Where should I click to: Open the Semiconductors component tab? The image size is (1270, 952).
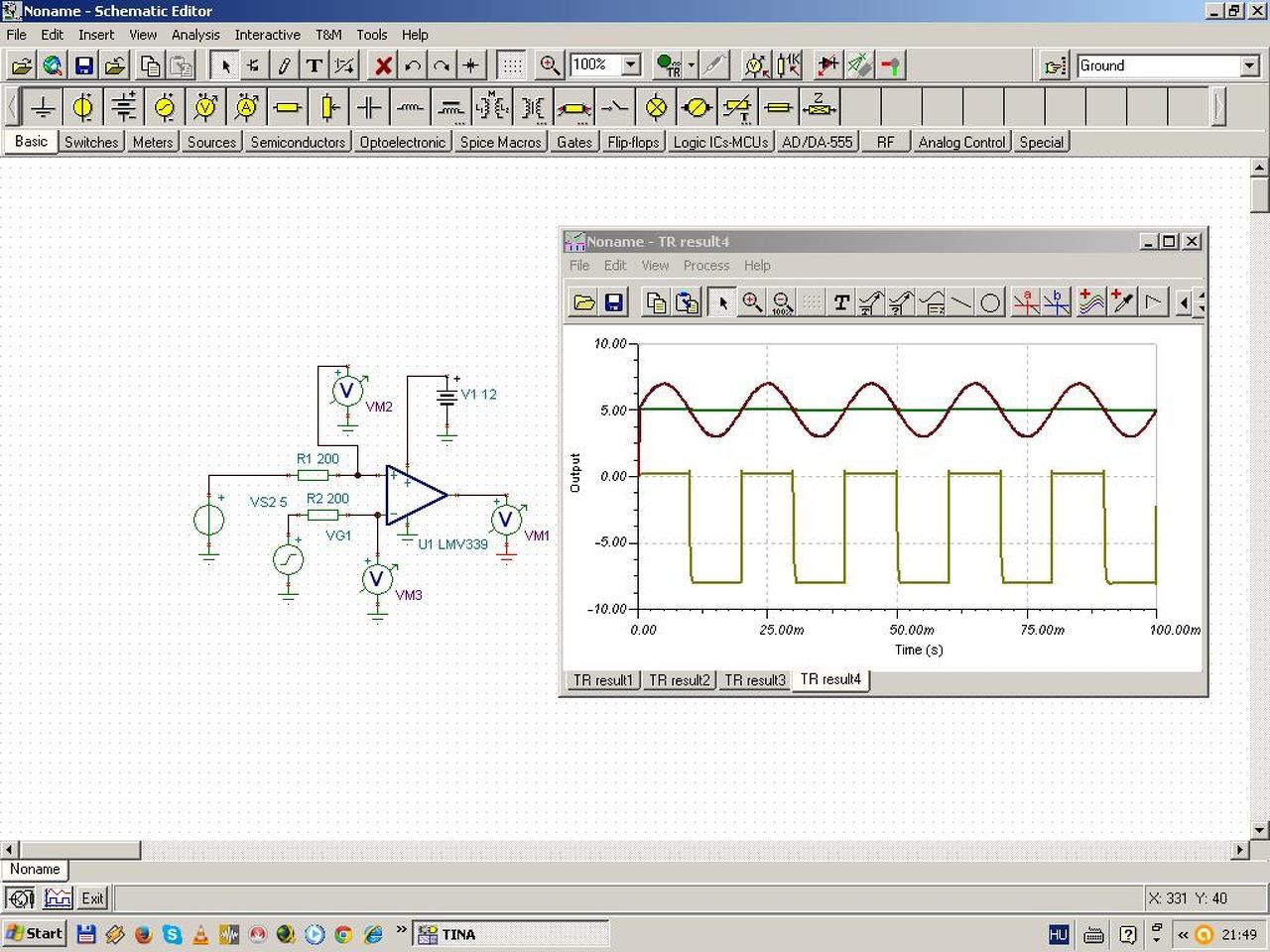point(298,142)
